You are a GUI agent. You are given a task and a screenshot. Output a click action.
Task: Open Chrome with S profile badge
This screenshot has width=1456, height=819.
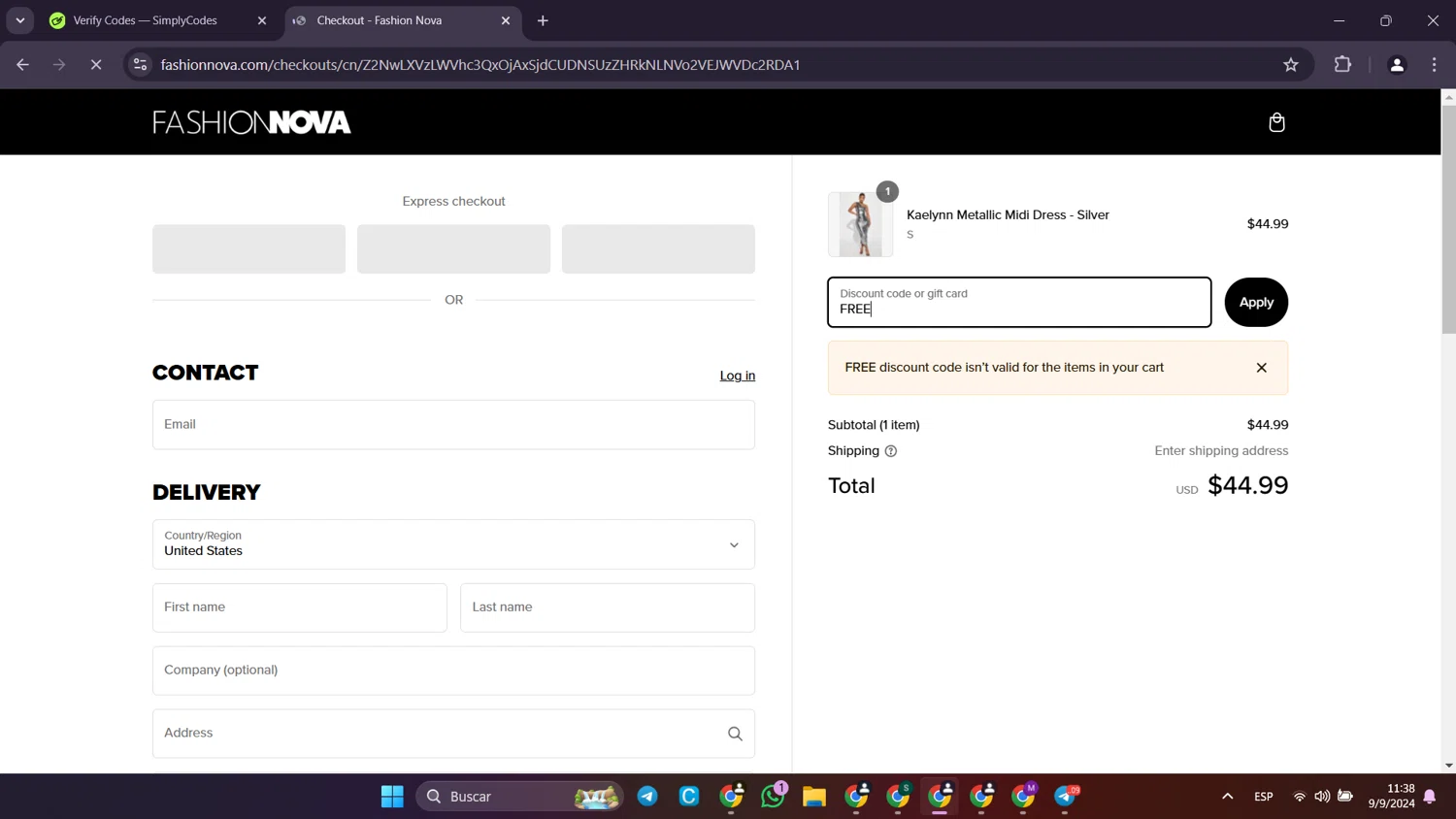899,797
